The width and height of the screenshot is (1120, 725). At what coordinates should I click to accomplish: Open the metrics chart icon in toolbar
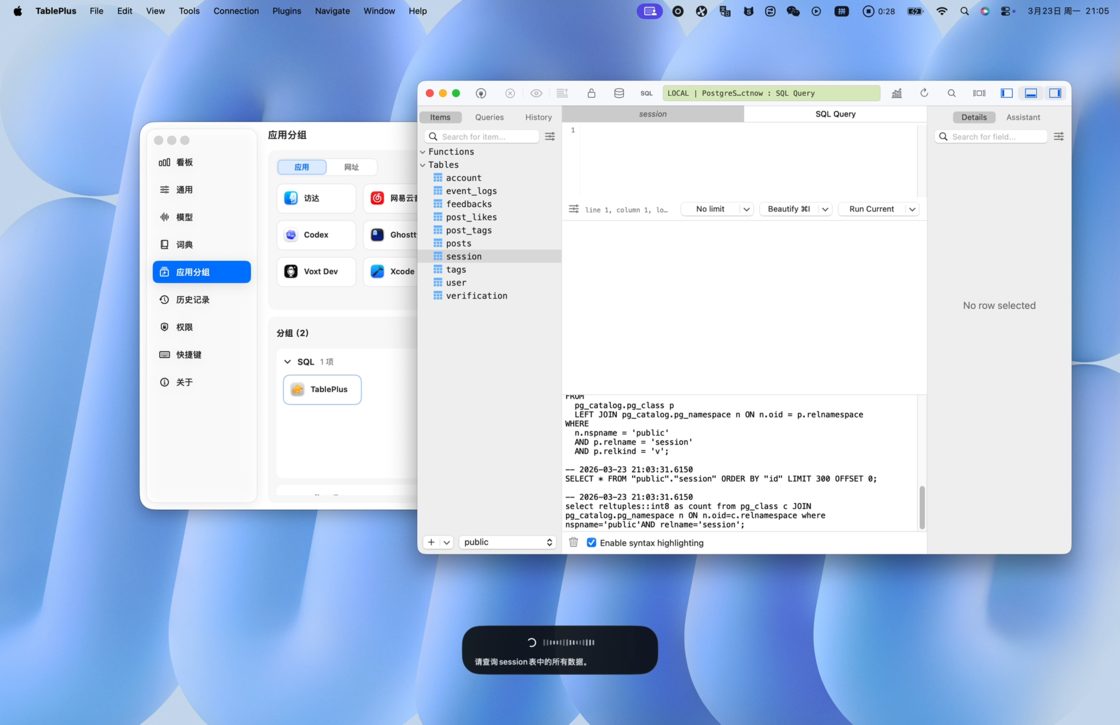click(x=897, y=94)
